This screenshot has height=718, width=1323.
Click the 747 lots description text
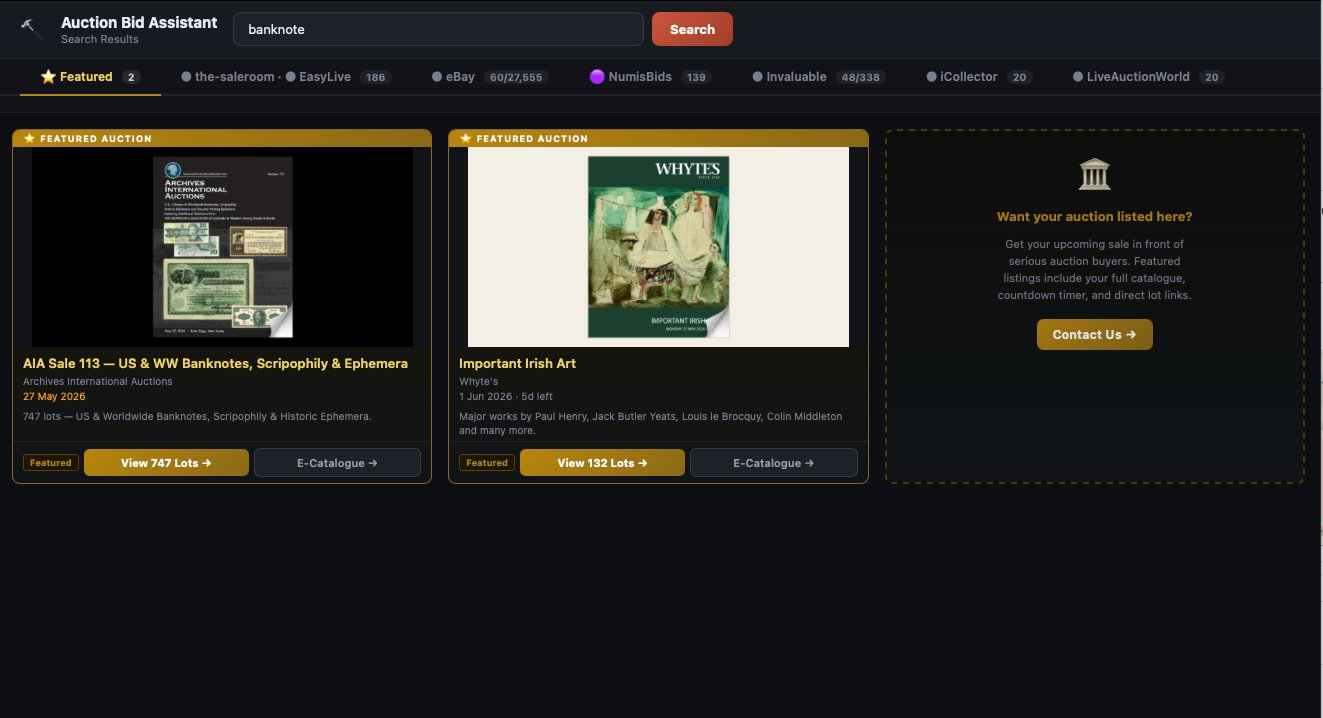pos(197,416)
